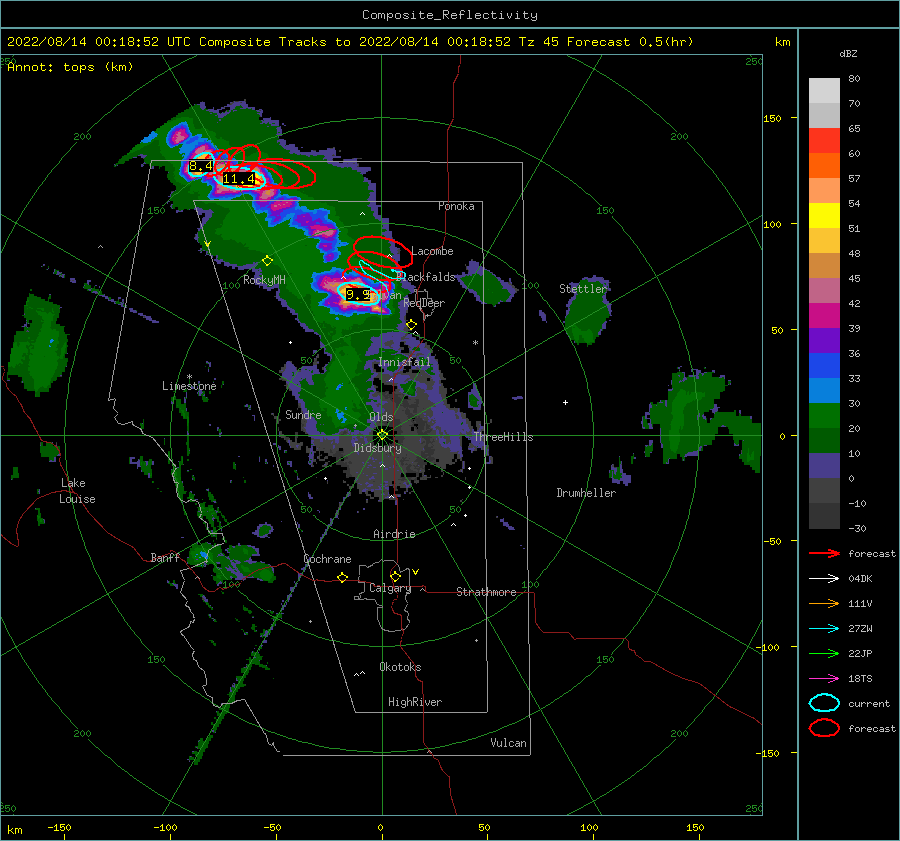Select the white 04DK arrow legend icon

pos(824,578)
